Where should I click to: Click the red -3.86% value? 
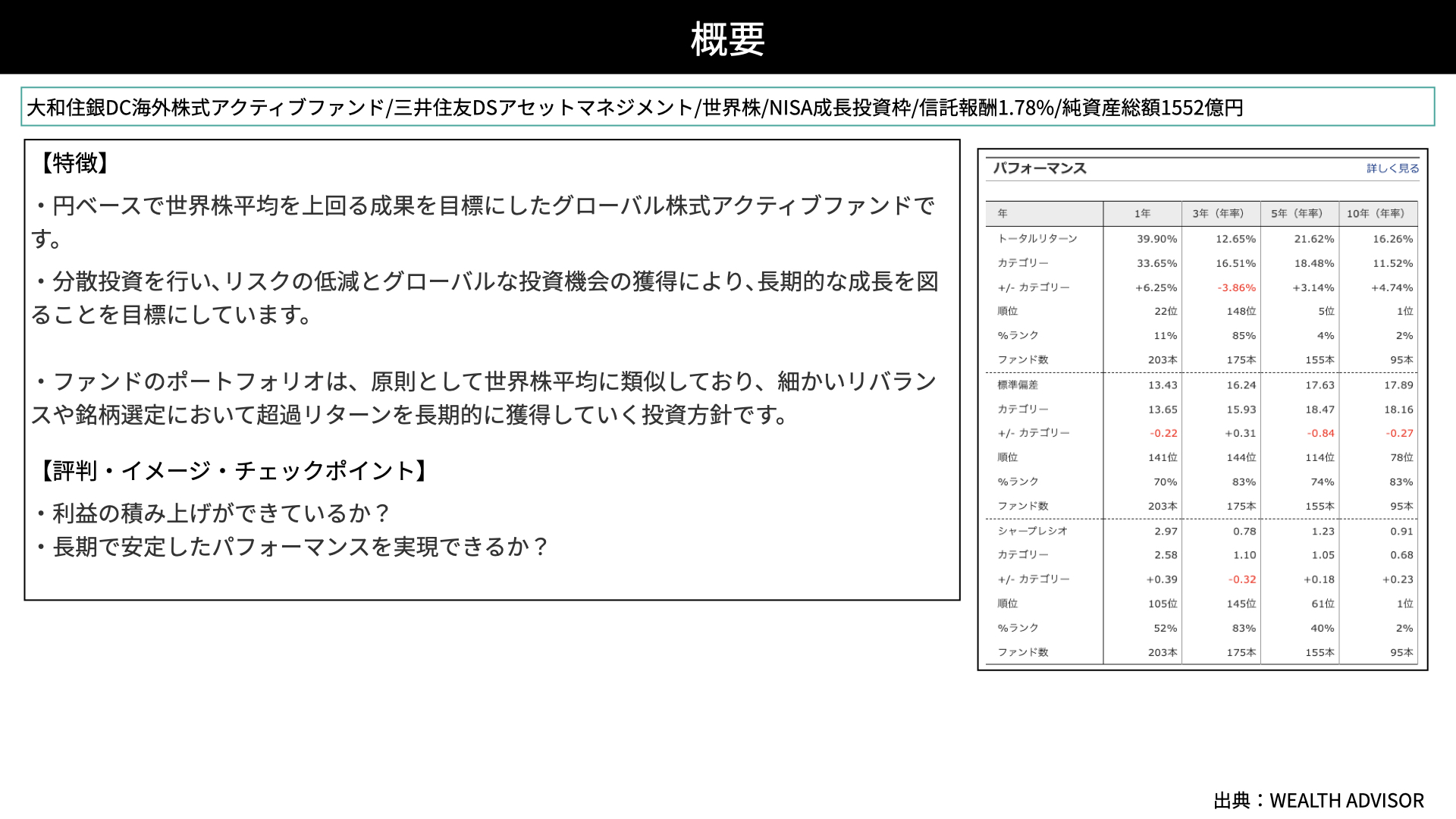pyautogui.click(x=1237, y=287)
